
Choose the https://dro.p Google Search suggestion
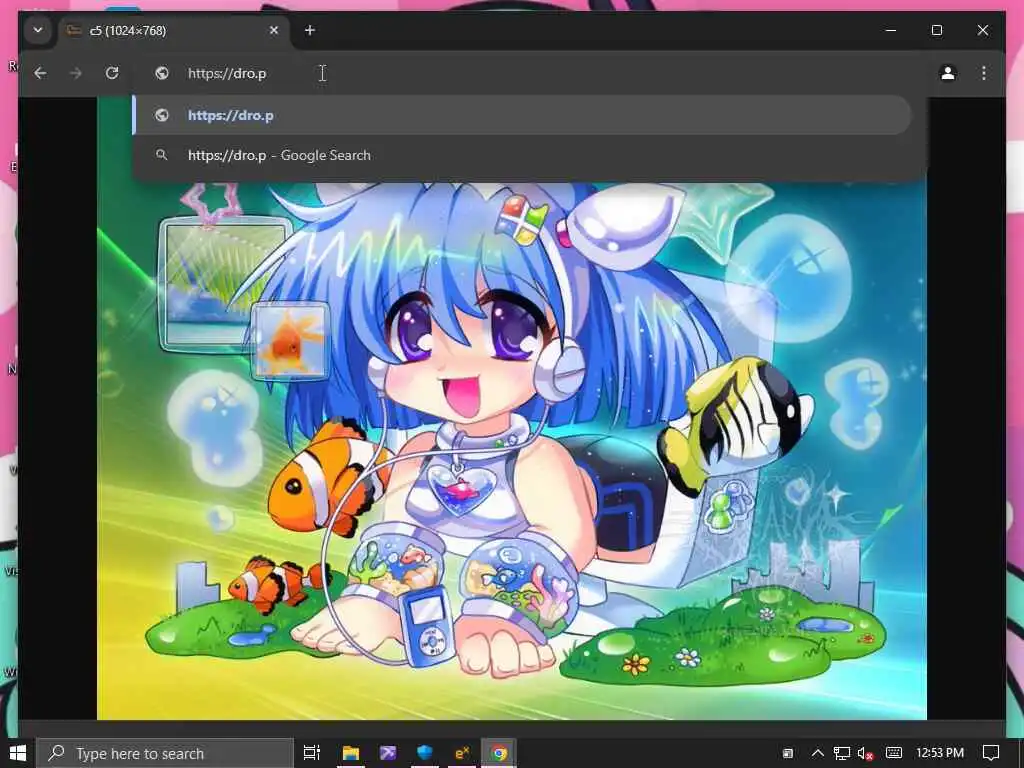pyautogui.click(x=522, y=155)
